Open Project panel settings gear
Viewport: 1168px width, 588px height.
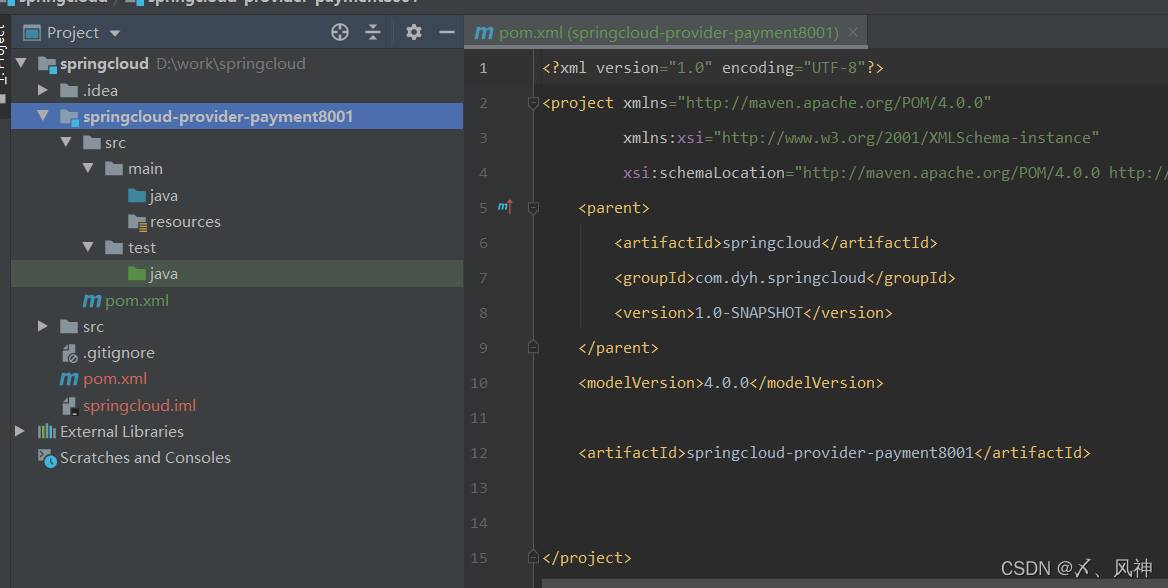tap(414, 32)
